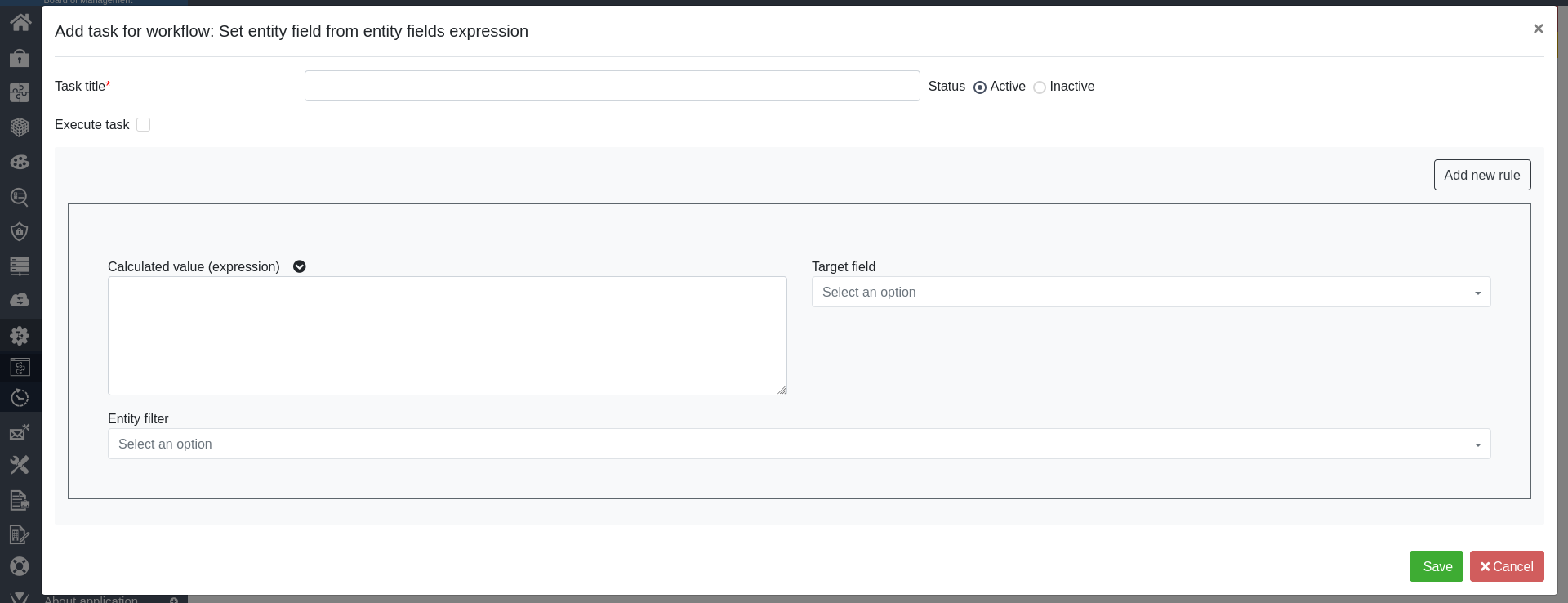Open the briefcase icon in sidebar

pos(20,58)
